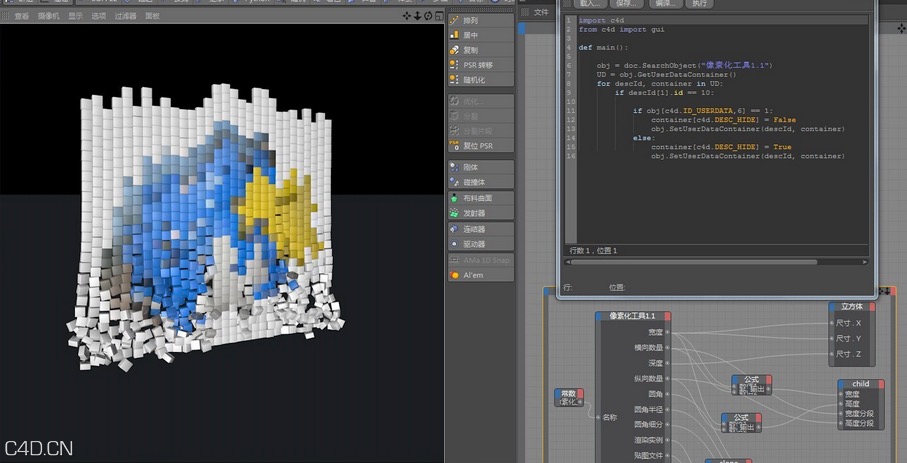This screenshot has height=463, width=907.
Task: Click the 渲染实例 output port
Action: tap(667, 440)
